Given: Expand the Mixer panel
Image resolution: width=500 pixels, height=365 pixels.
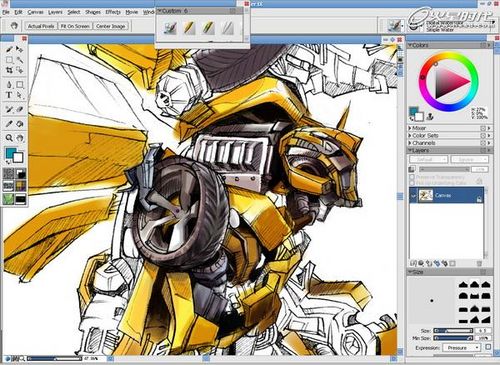Looking at the screenshot, I should click(410, 128).
